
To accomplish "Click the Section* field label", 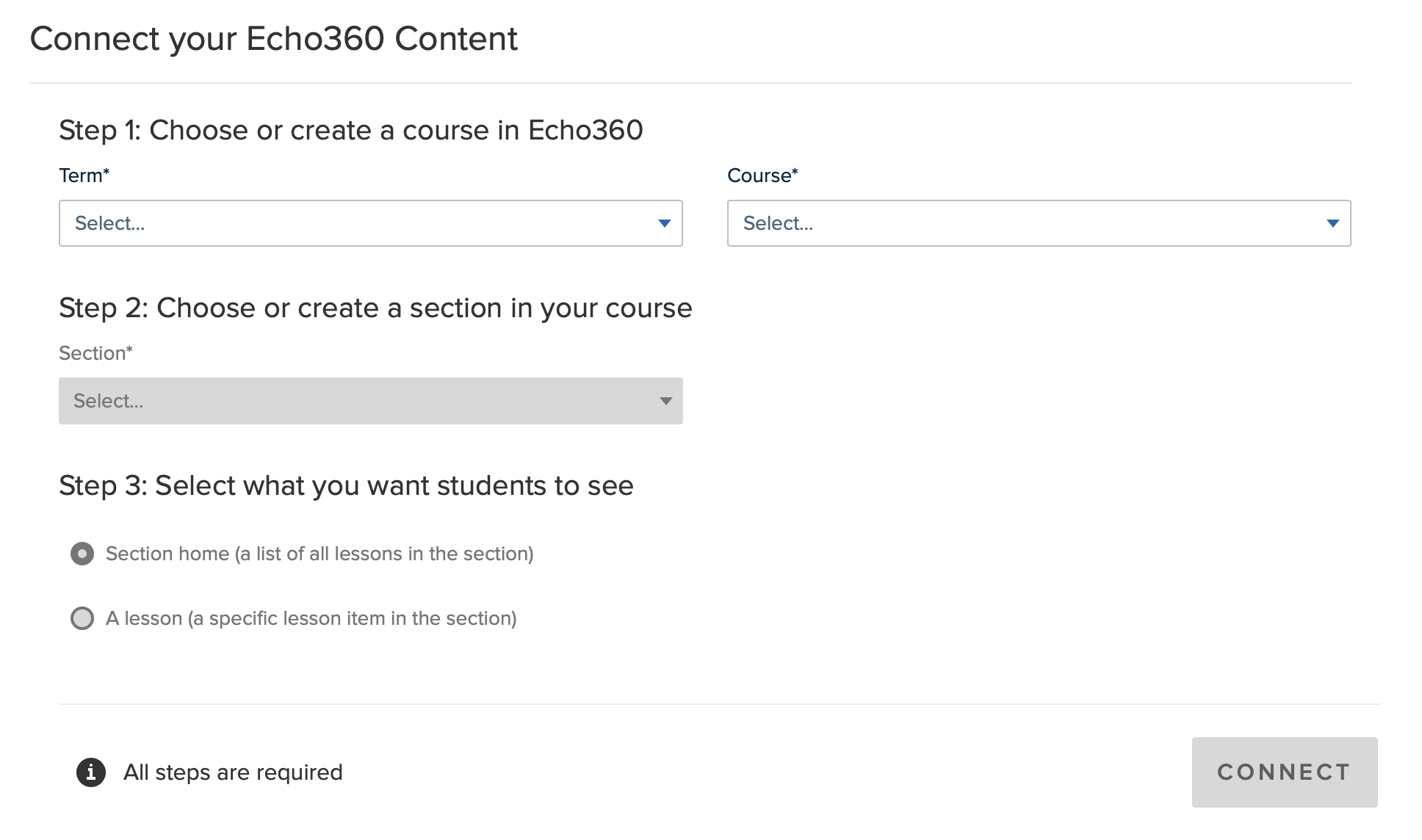I will pos(95,353).
